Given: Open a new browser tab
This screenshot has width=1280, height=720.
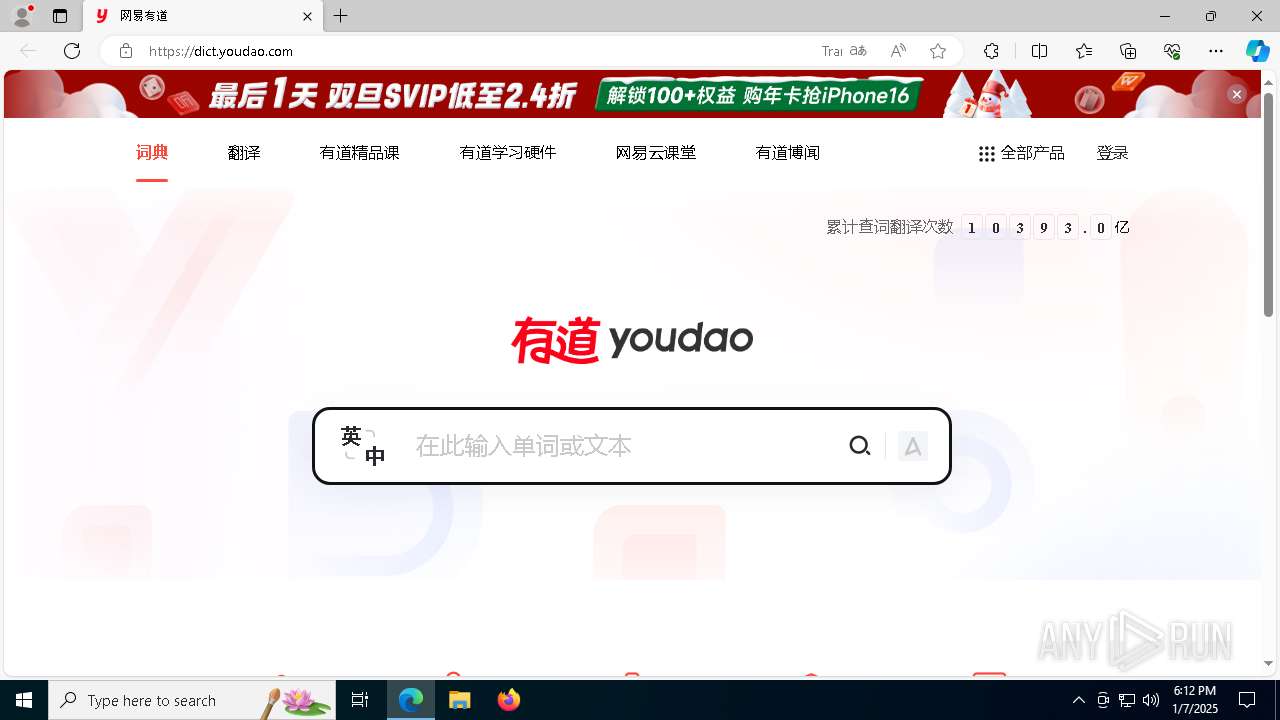Looking at the screenshot, I should [341, 16].
